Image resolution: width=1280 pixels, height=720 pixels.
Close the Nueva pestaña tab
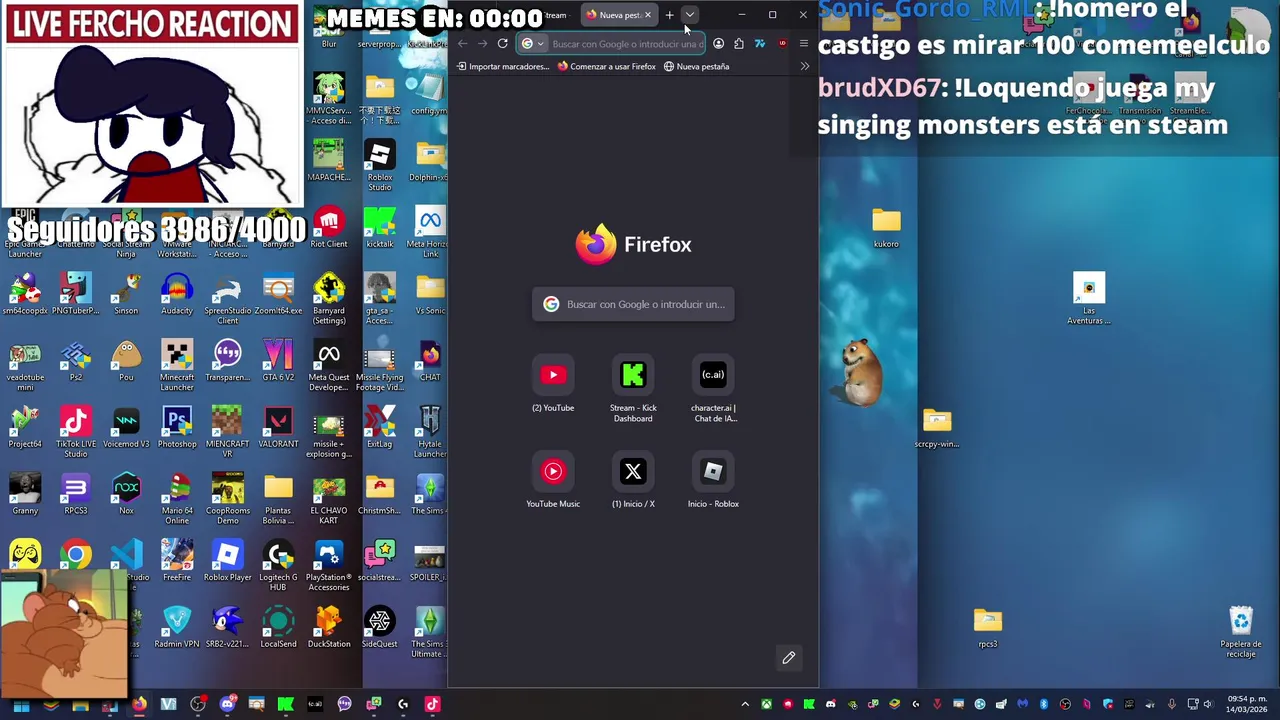[x=647, y=15]
